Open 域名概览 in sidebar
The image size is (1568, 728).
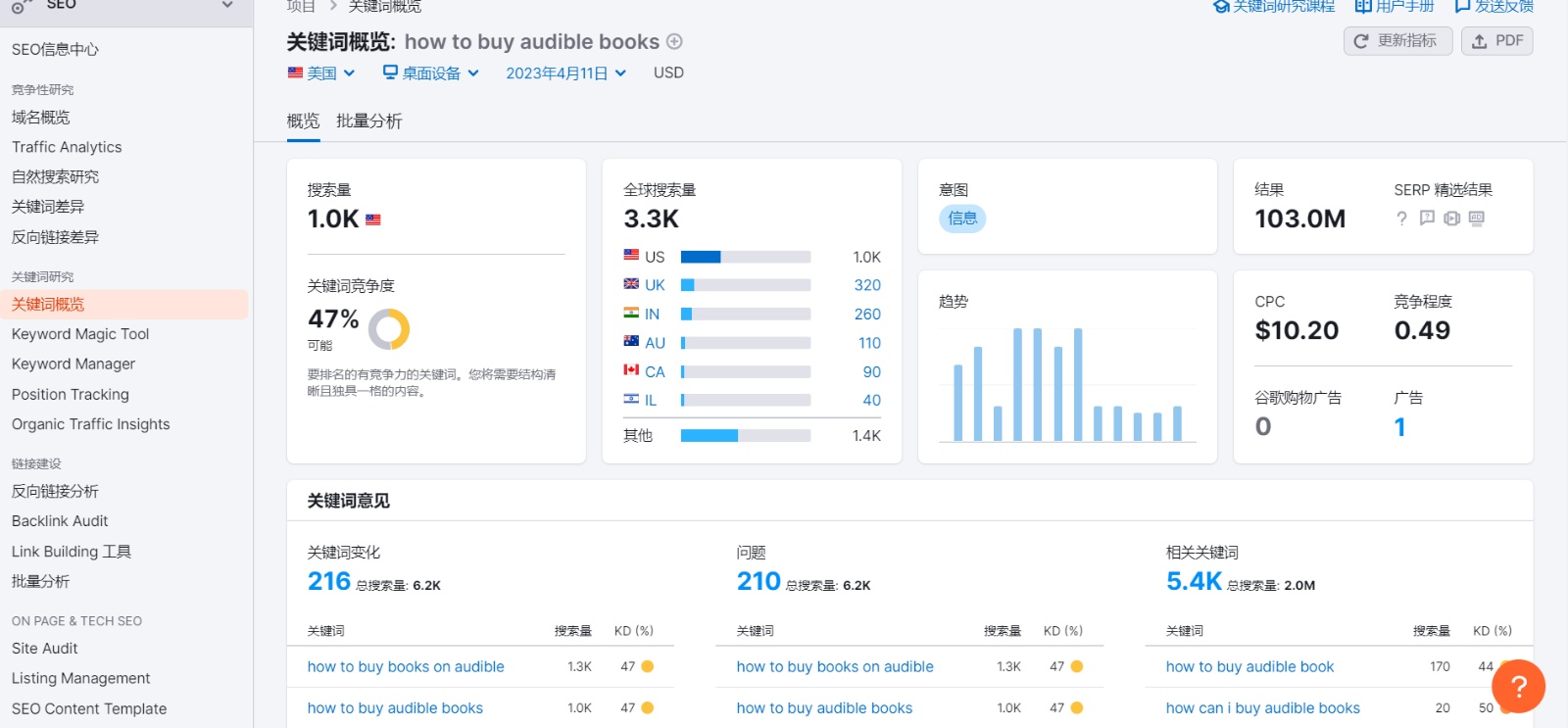pyautogui.click(x=41, y=118)
